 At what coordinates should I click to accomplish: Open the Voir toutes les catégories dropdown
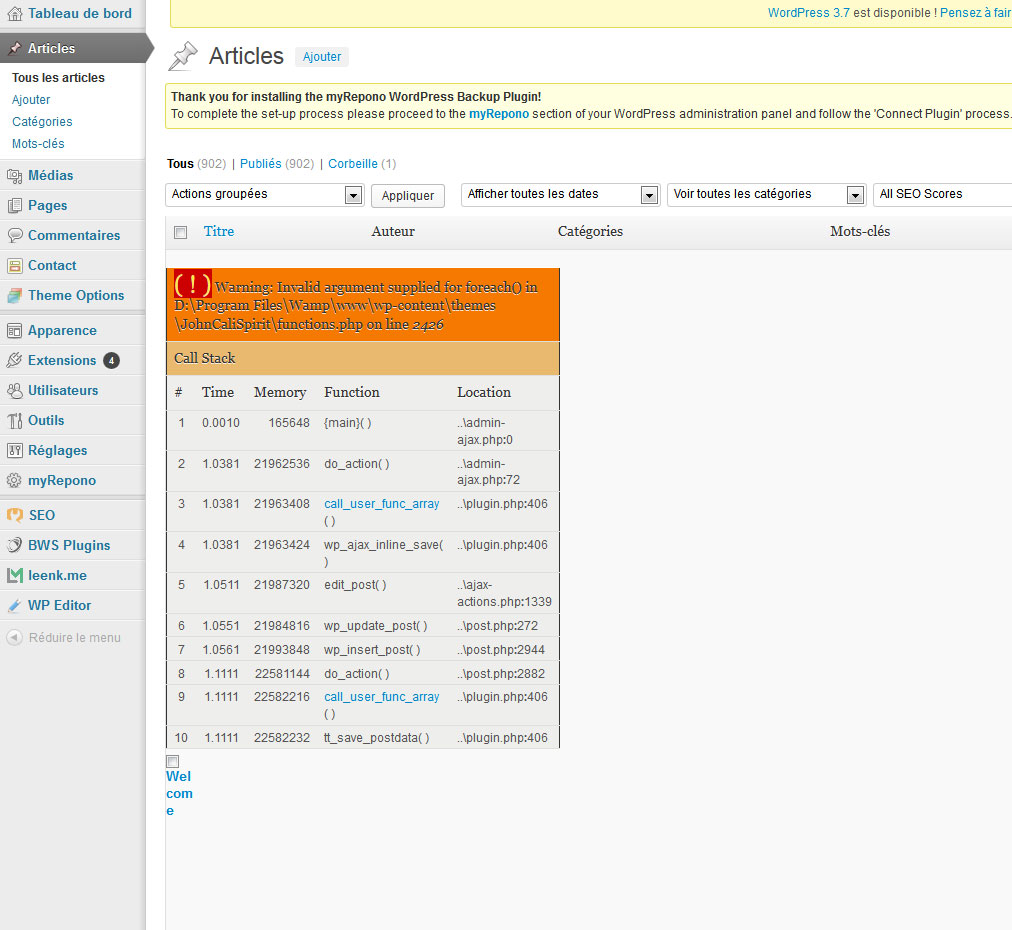point(766,195)
